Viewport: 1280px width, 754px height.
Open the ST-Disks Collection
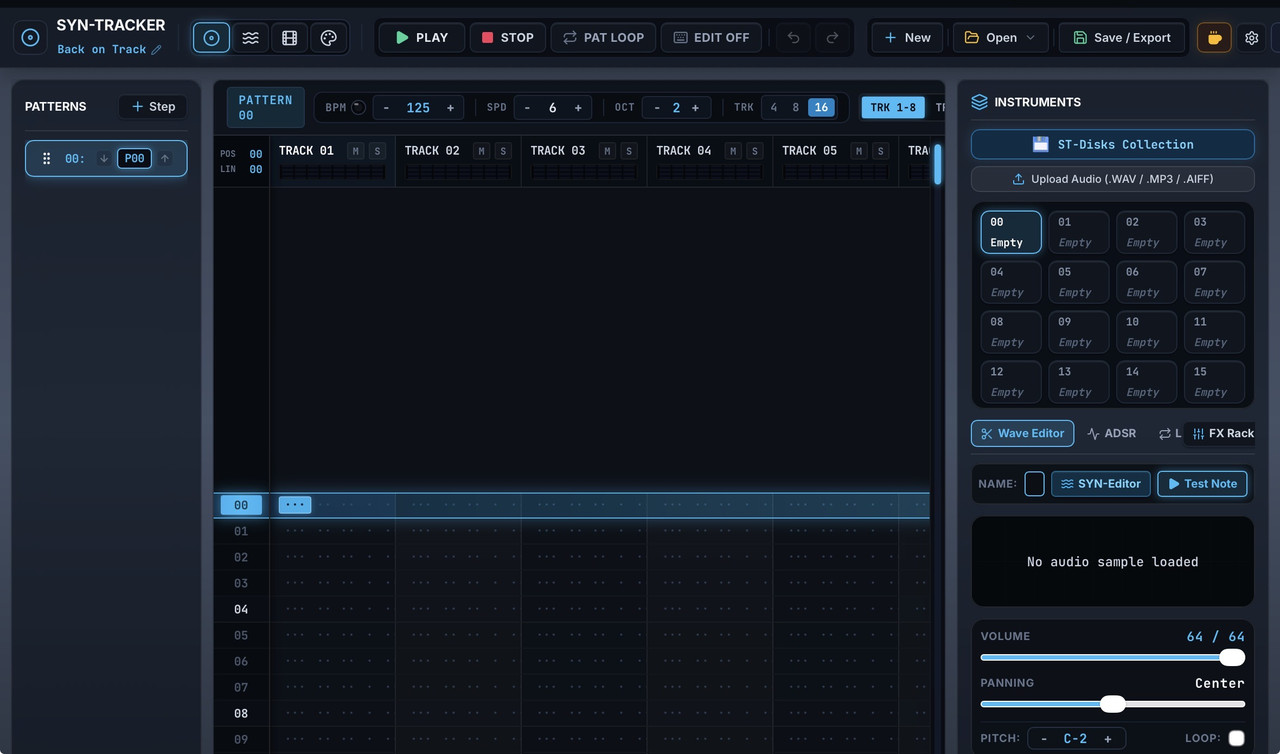click(1113, 144)
